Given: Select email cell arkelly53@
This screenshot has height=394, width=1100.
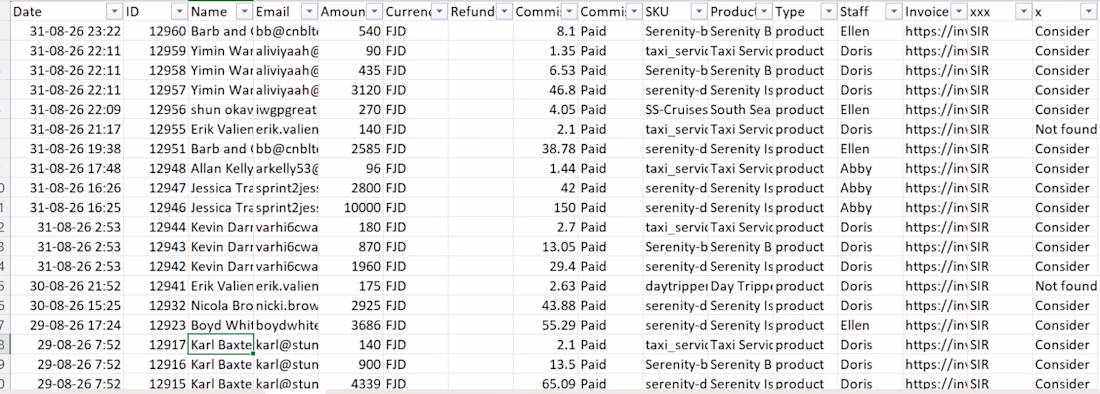Looking at the screenshot, I should click(x=286, y=168).
